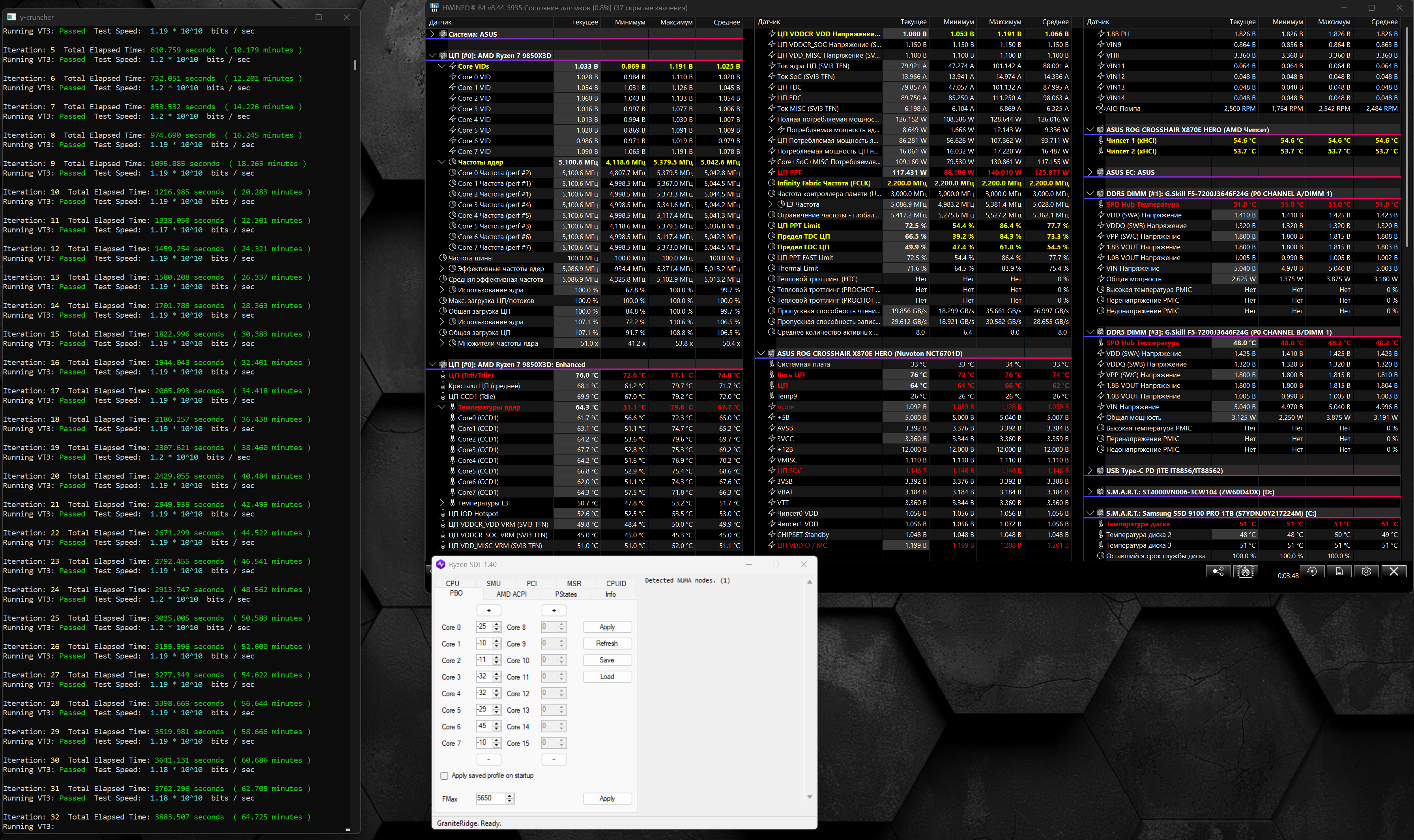The height and width of the screenshot is (840, 1414).
Task: Expand the Система: ASUS tree node
Action: coord(433,34)
